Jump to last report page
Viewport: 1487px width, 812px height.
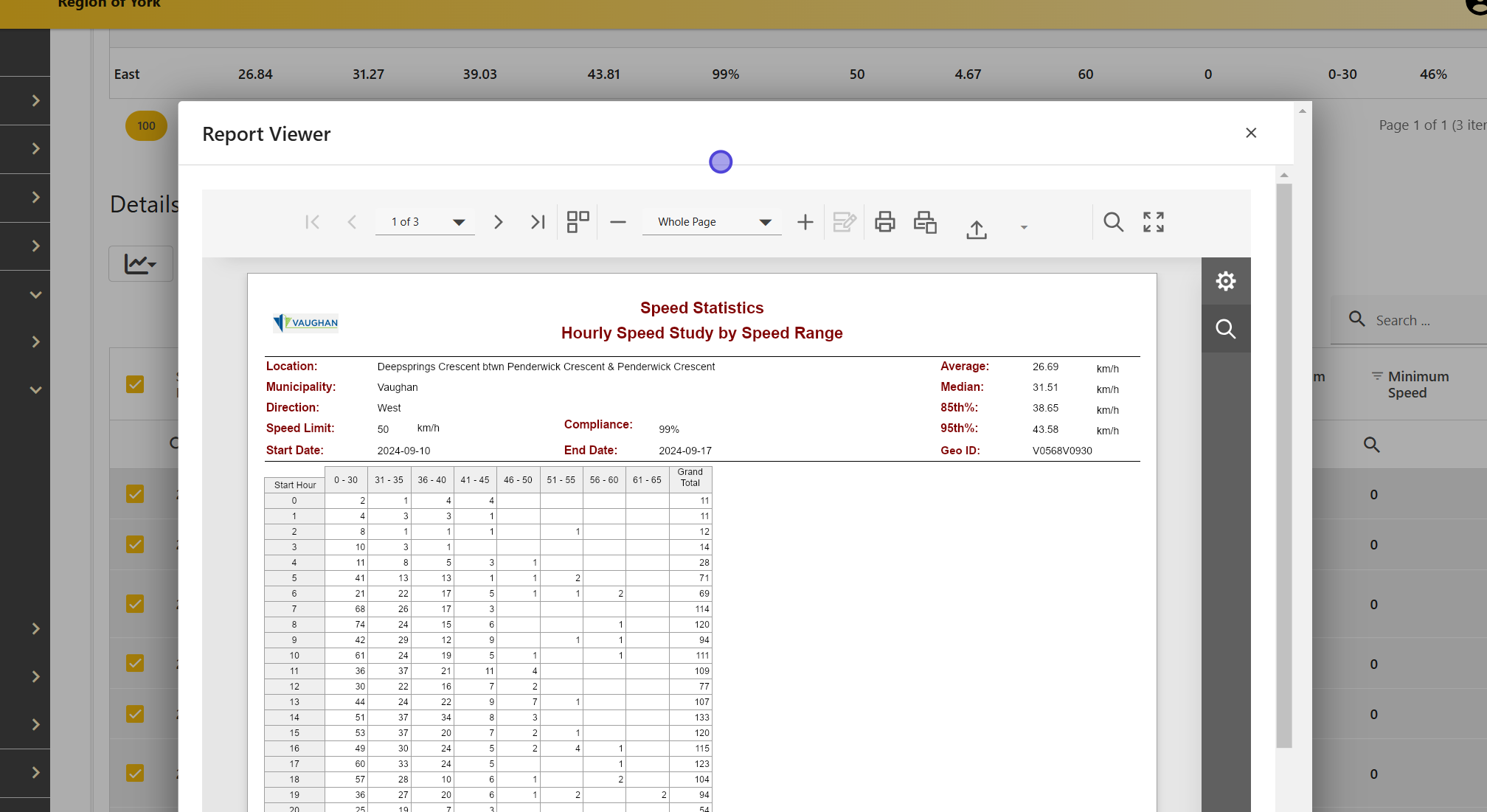(538, 222)
